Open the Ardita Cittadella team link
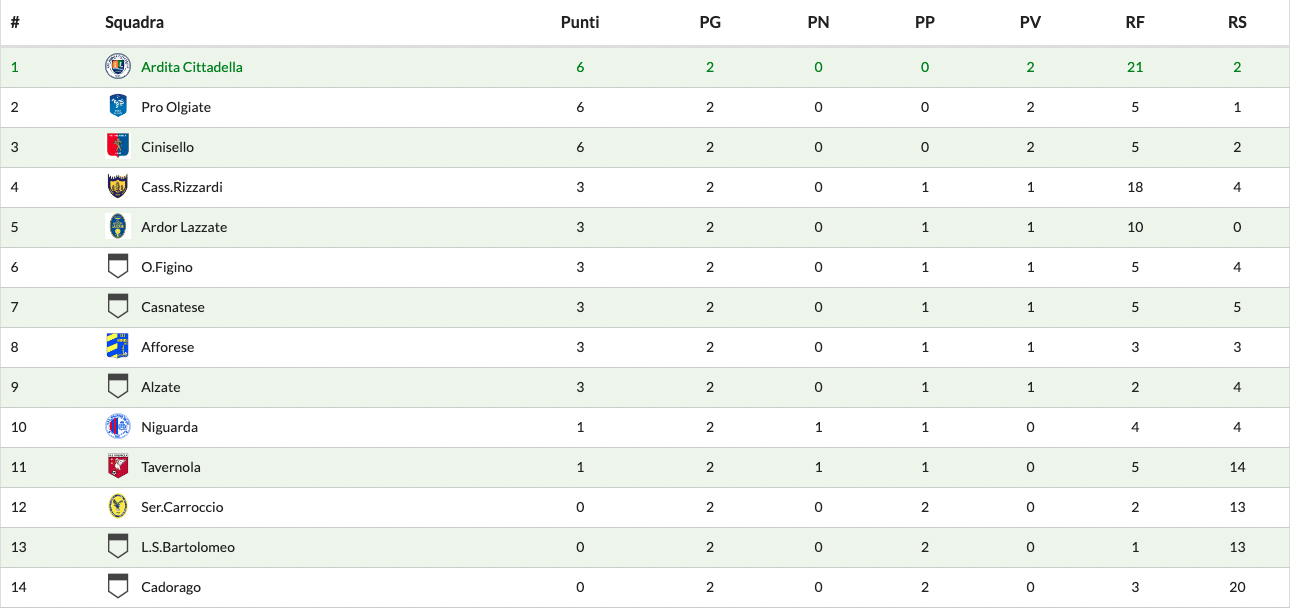This screenshot has height=608, width=1290. tap(192, 67)
